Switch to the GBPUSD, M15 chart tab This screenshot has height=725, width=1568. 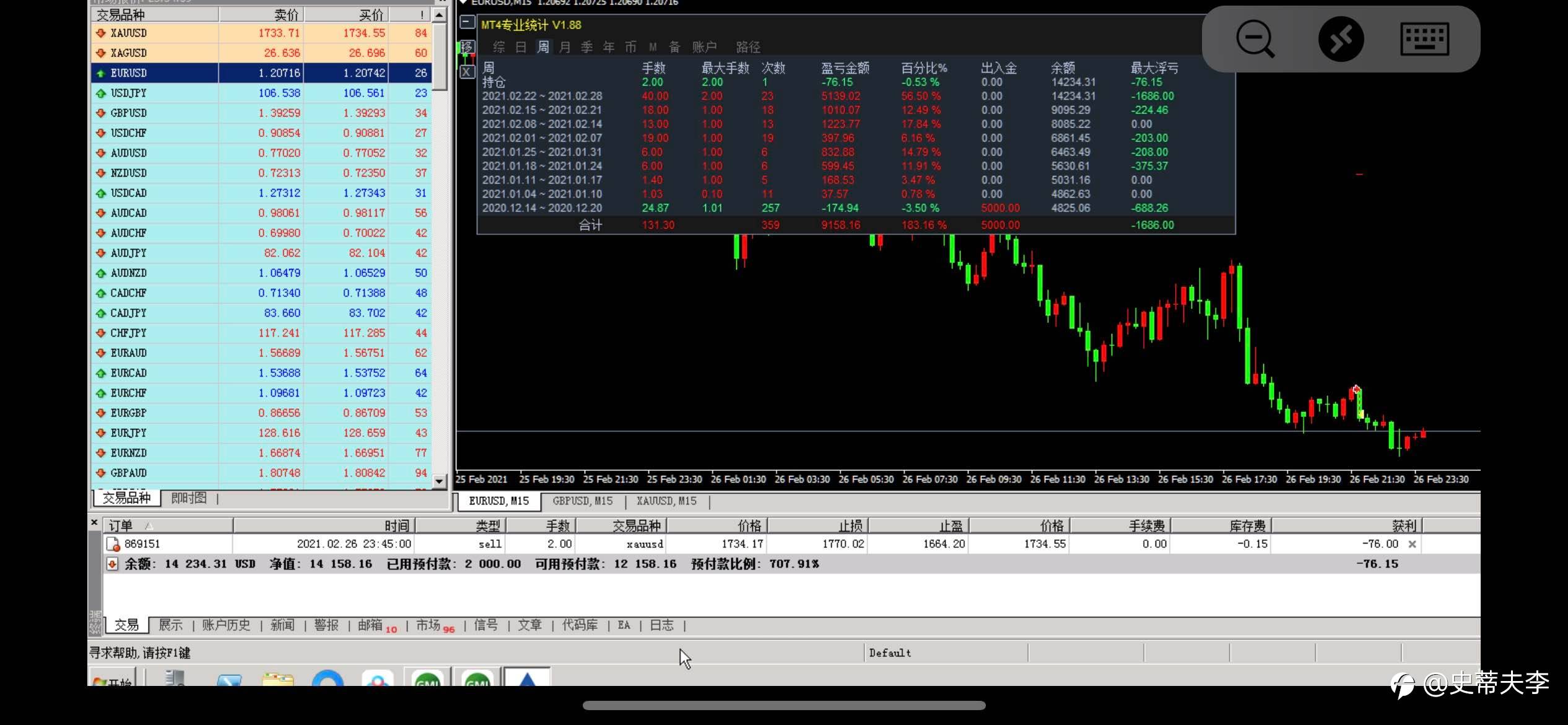[582, 501]
